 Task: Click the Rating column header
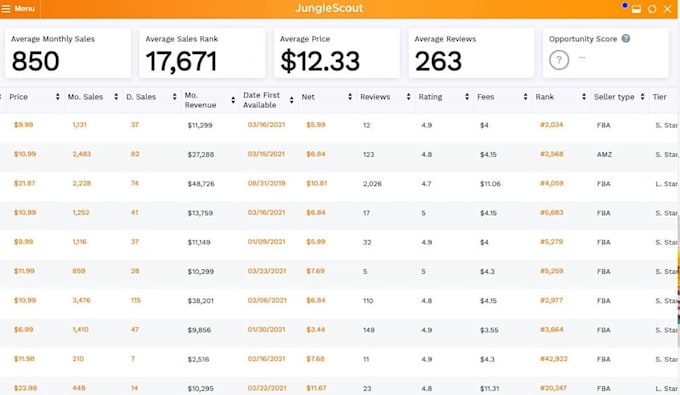[430, 97]
